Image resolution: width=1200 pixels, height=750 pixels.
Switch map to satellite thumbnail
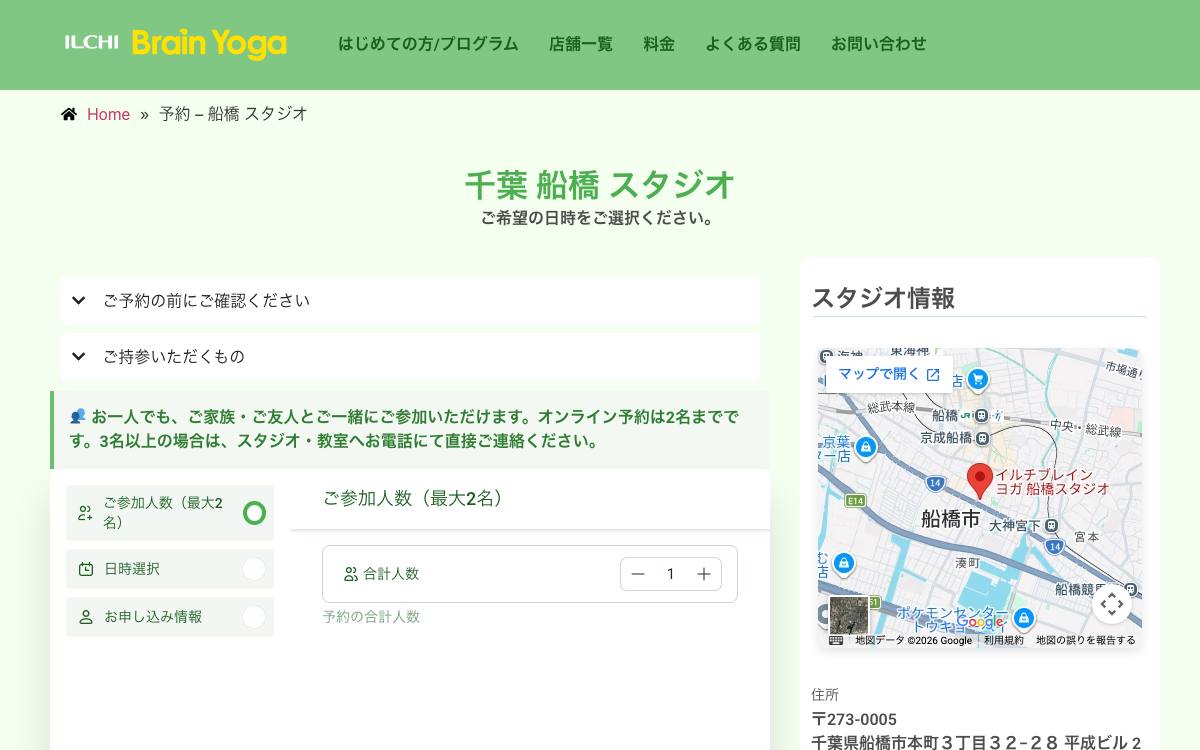coord(849,615)
